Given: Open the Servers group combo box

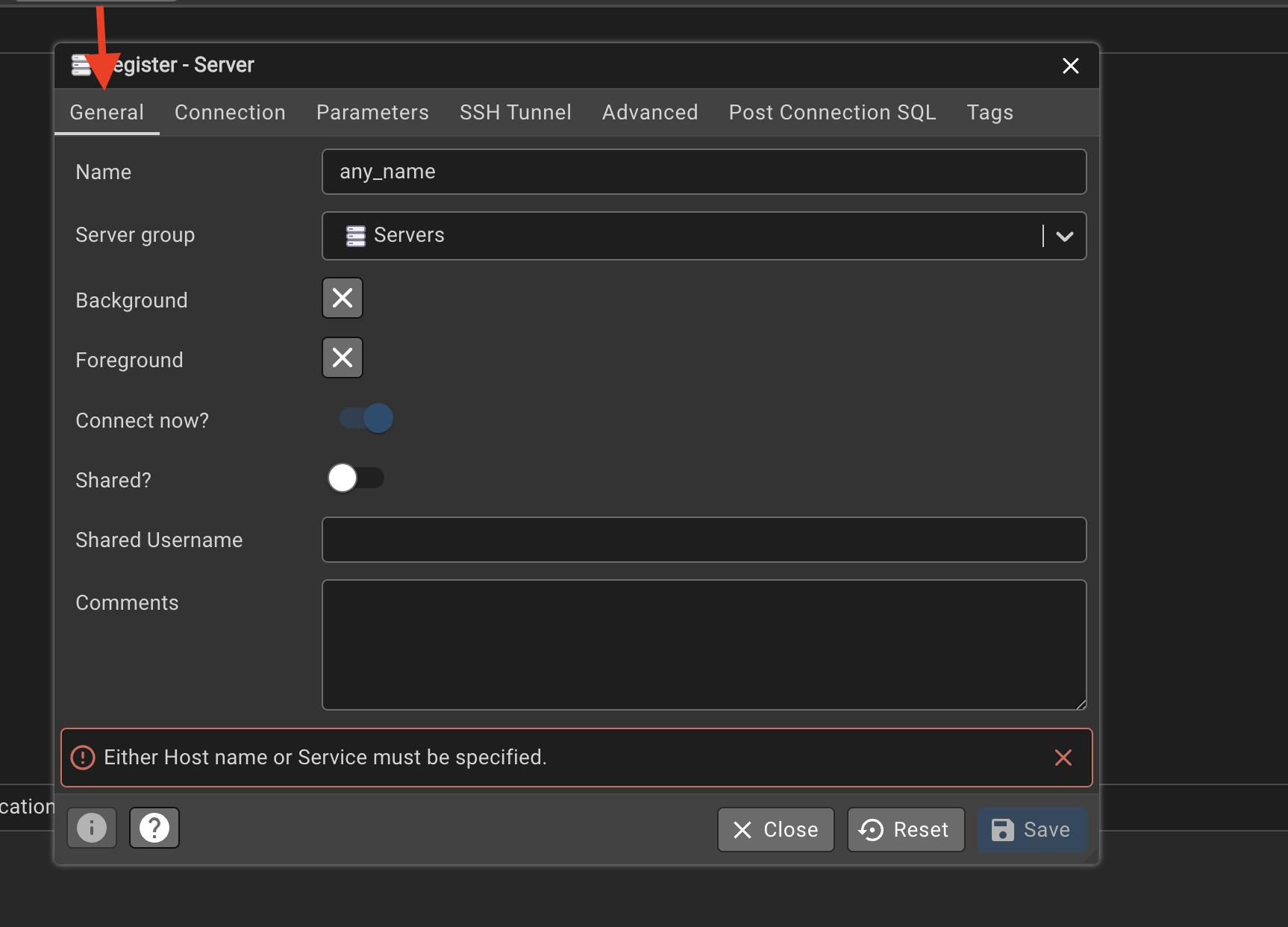Looking at the screenshot, I should [x=679, y=236].
